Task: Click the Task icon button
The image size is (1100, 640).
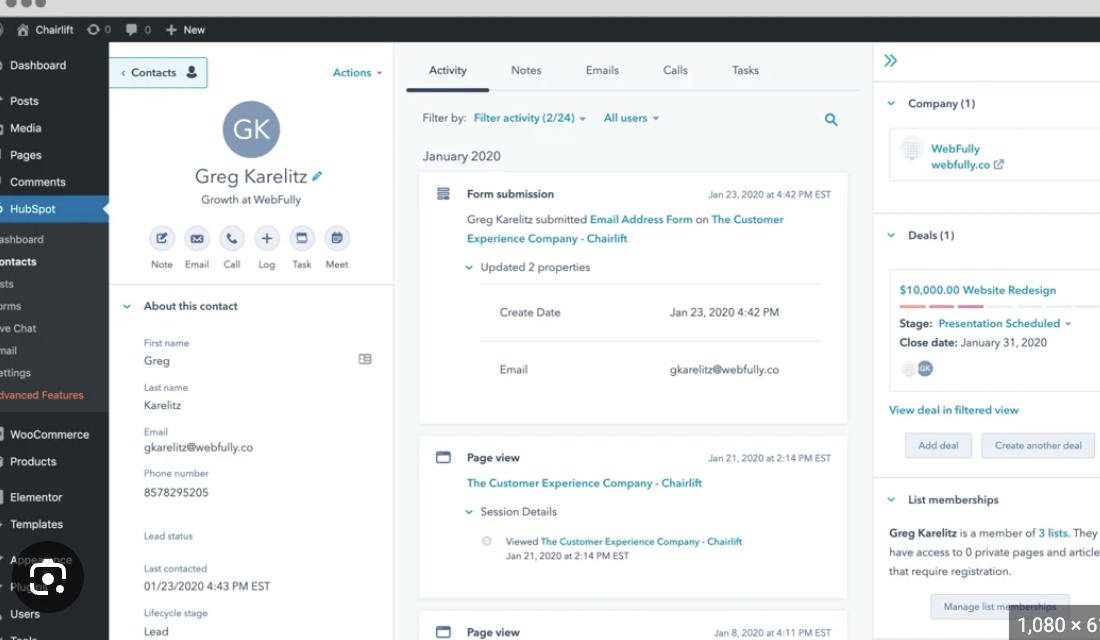Action: pos(301,239)
